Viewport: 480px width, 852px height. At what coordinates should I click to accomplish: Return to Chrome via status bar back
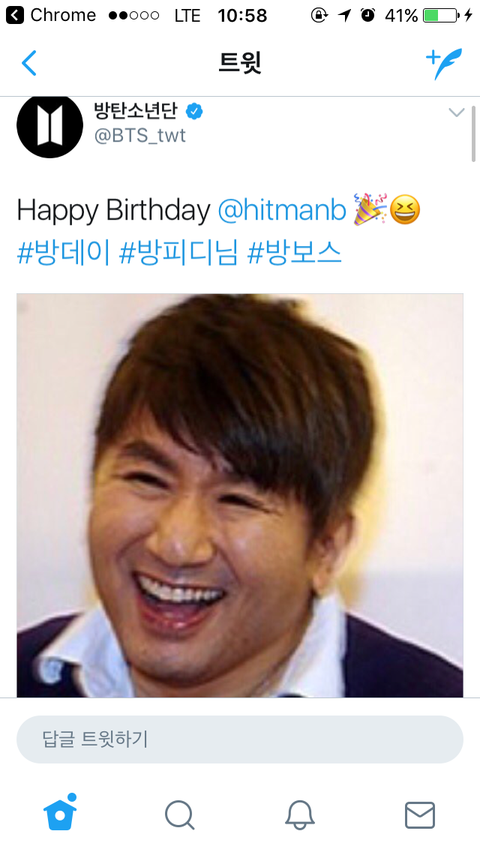pyautogui.click(x=50, y=15)
